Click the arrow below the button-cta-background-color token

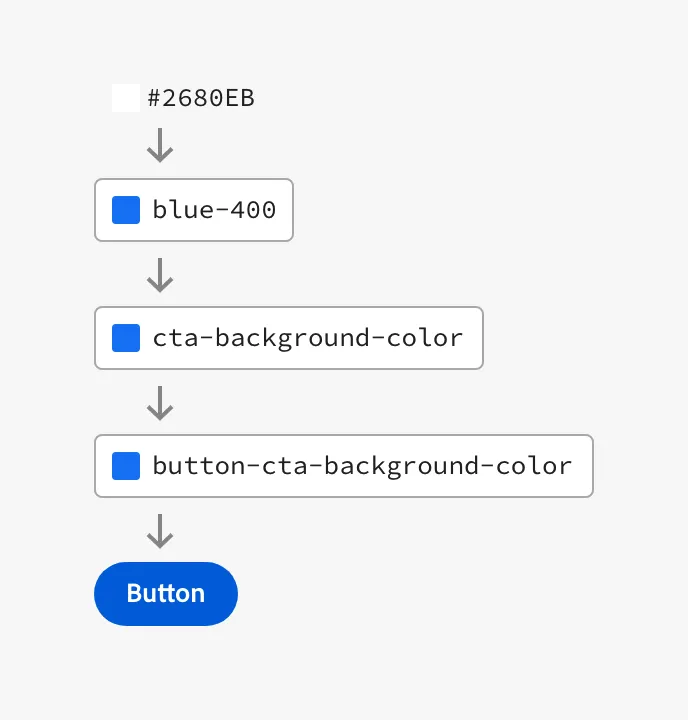[x=160, y=530]
